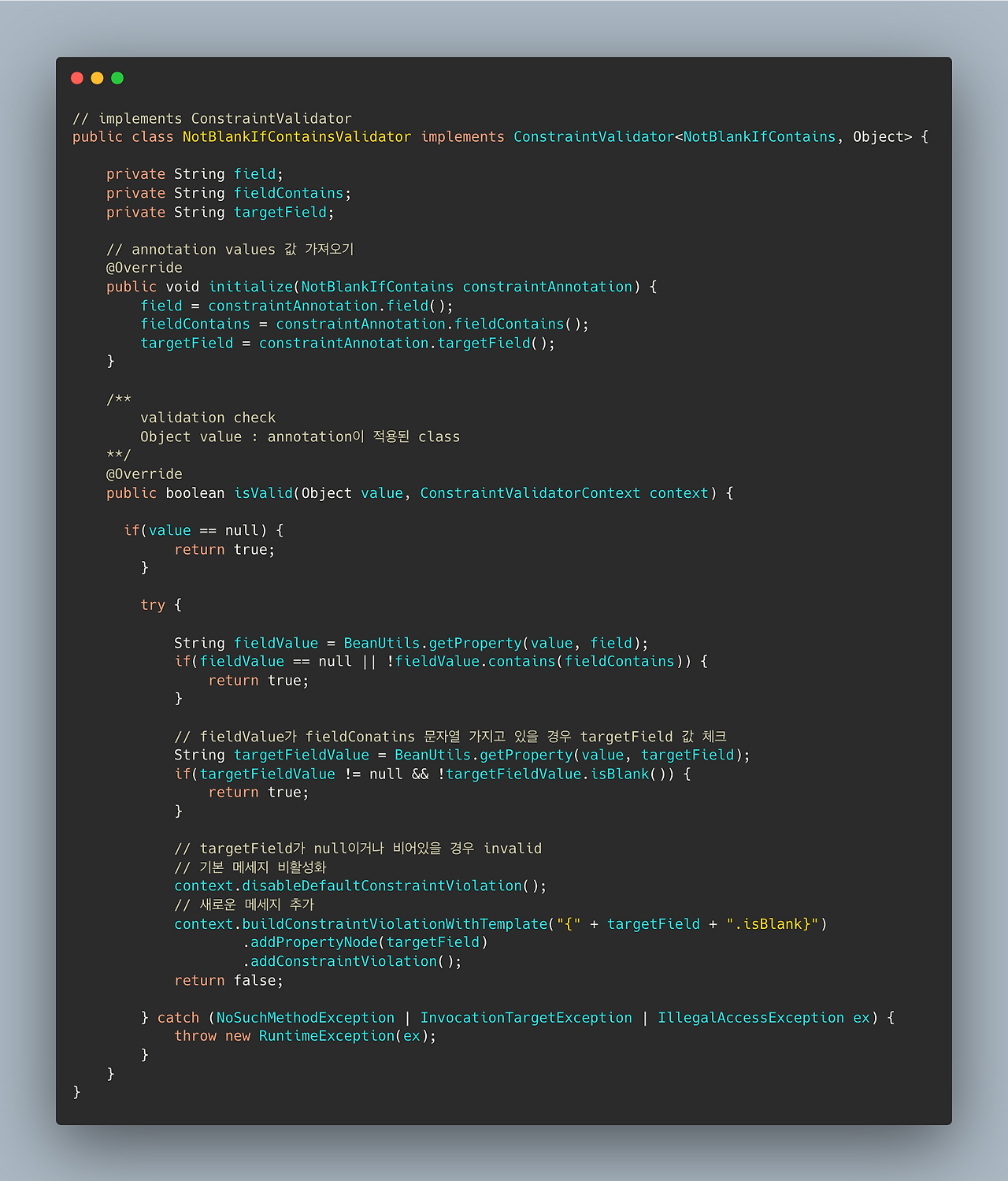Image resolution: width=1008 pixels, height=1181 pixels.
Task: Click the ConstraintValidatorContext parameter type
Action: [x=530, y=493]
